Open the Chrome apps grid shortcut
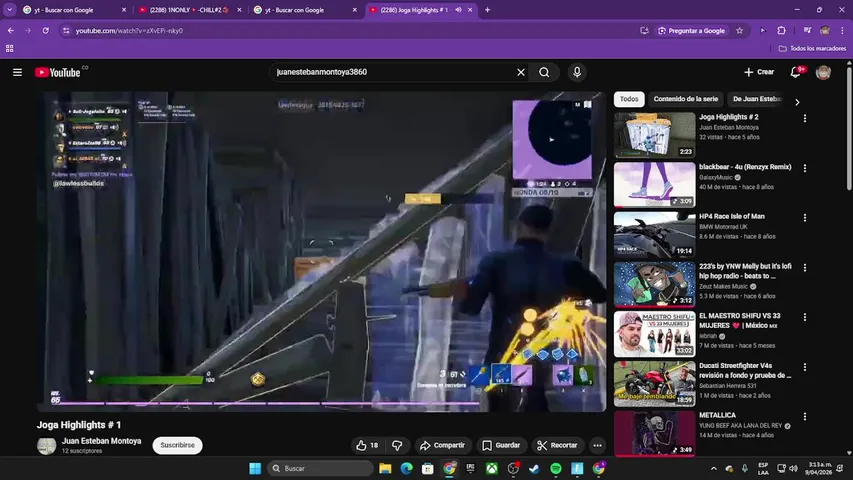 (9, 48)
